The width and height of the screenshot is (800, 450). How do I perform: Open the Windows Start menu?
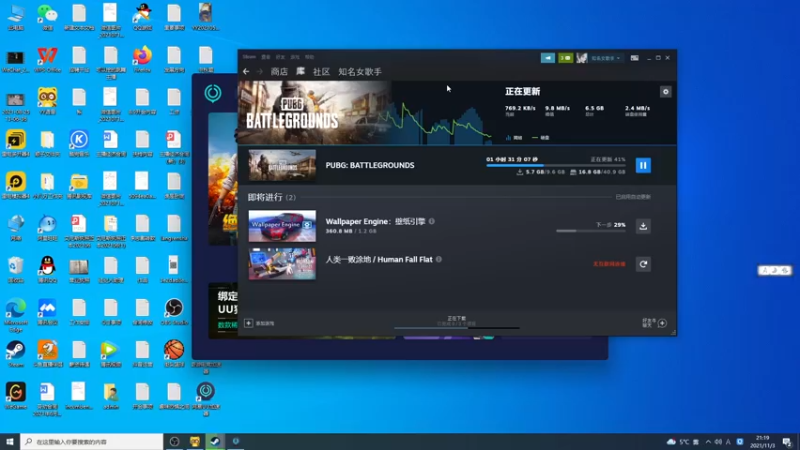pos(10,441)
